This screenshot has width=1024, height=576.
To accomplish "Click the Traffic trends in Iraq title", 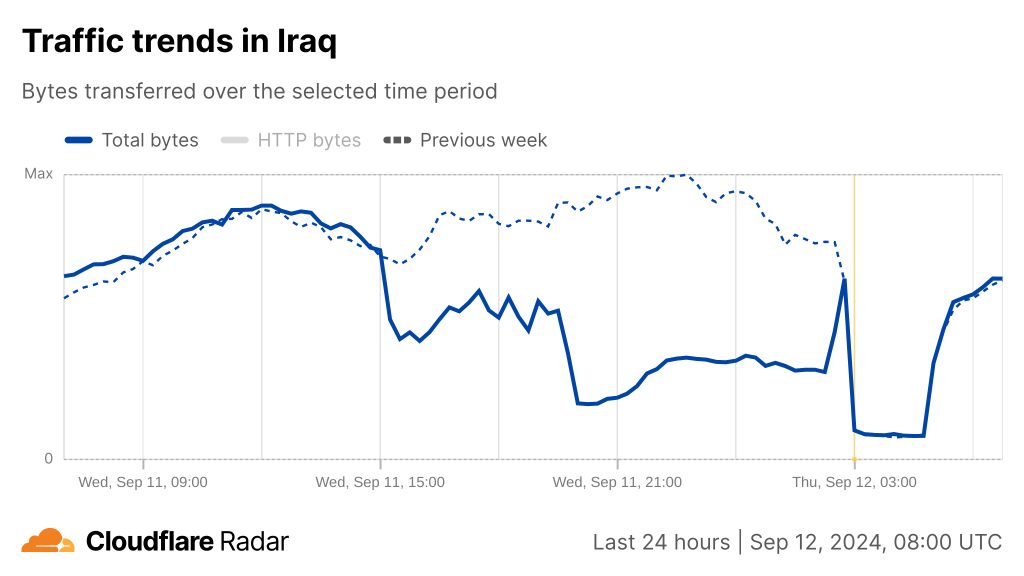I will [x=179, y=41].
